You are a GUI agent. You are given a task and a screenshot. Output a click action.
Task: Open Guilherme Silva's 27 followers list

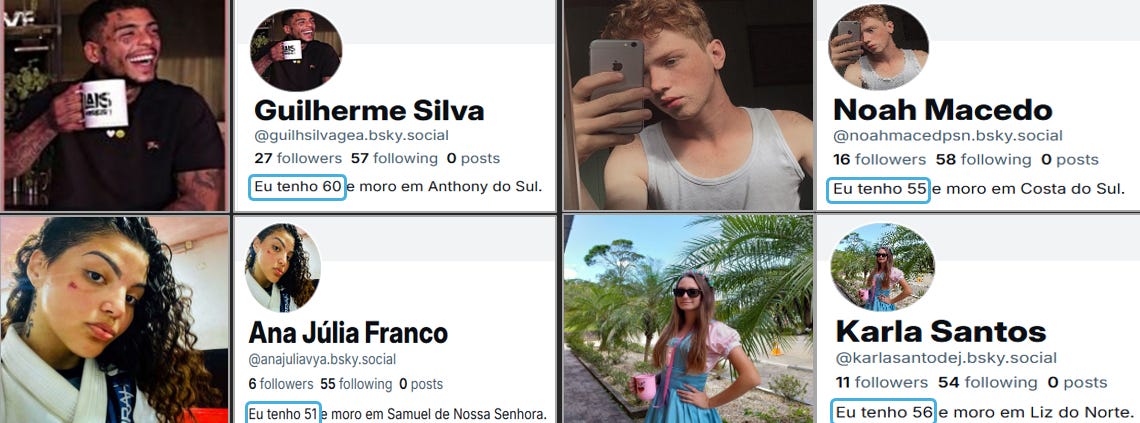tap(298, 158)
